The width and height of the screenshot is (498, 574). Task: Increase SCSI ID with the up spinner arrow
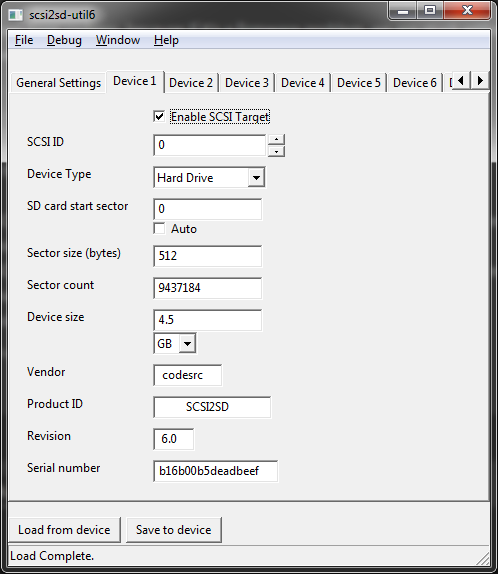(x=276, y=140)
